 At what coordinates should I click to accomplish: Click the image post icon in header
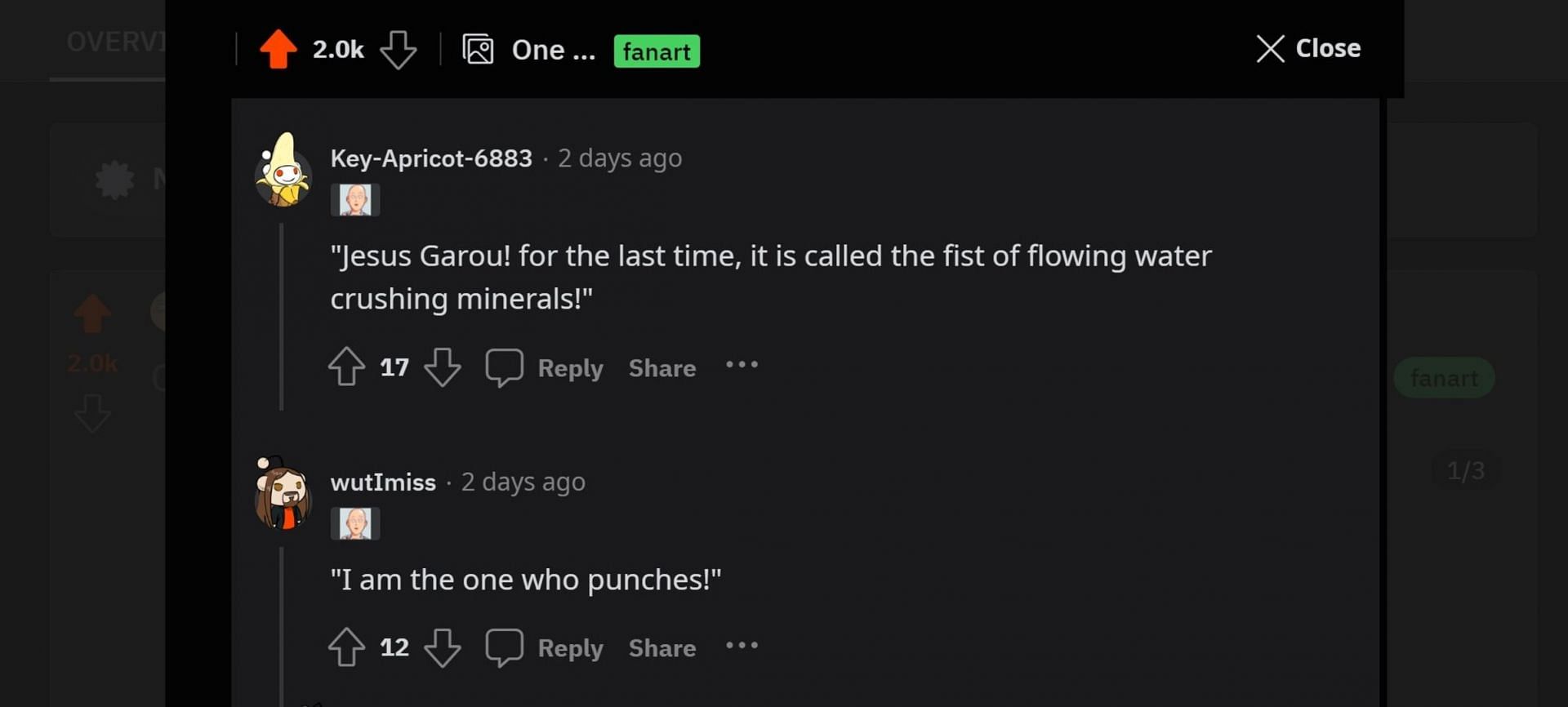pyautogui.click(x=478, y=50)
